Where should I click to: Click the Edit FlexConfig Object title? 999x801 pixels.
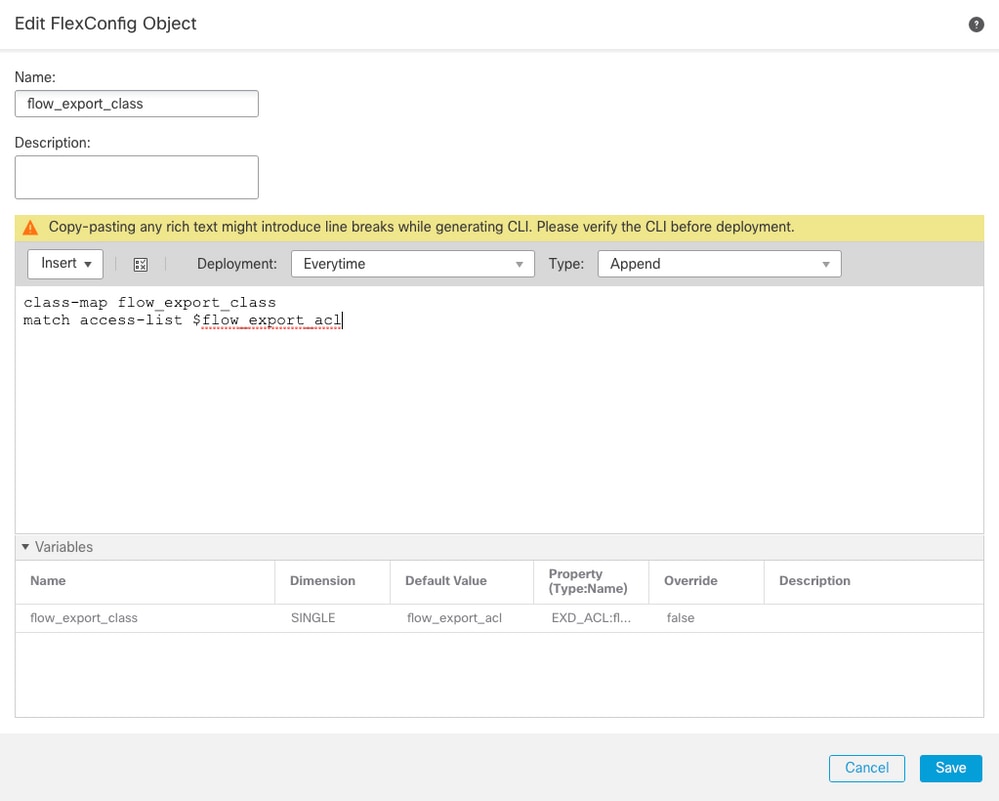tap(106, 24)
